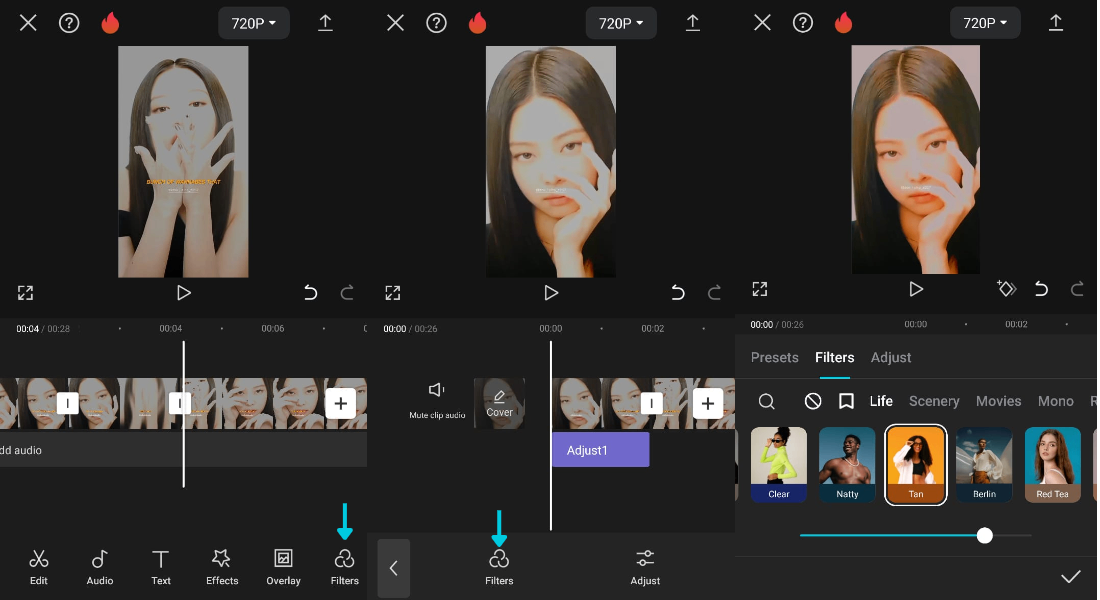Add a clip in the middle timeline
This screenshot has width=1100, height=600.
(708, 404)
